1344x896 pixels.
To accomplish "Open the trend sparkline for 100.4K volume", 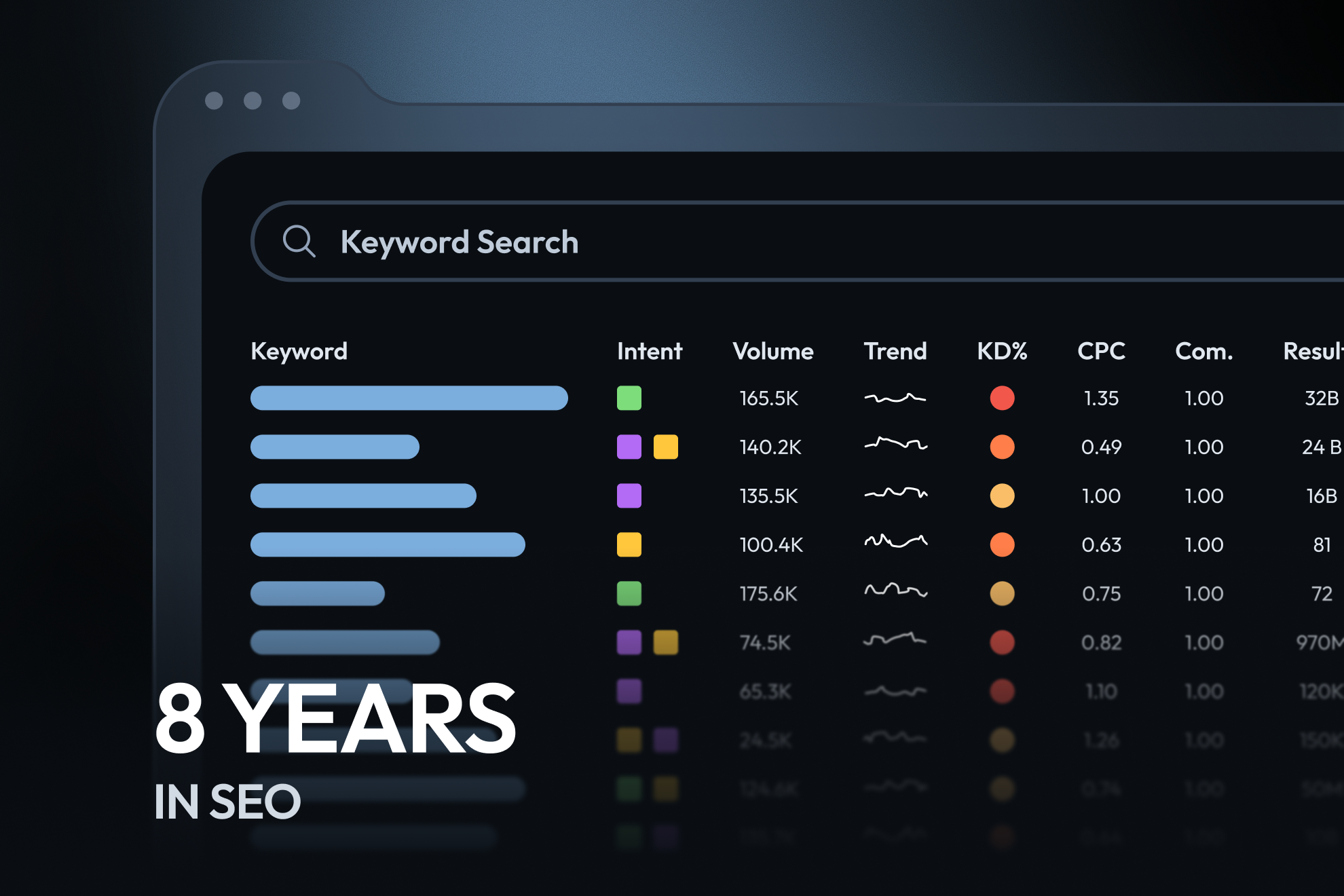I will [x=895, y=542].
